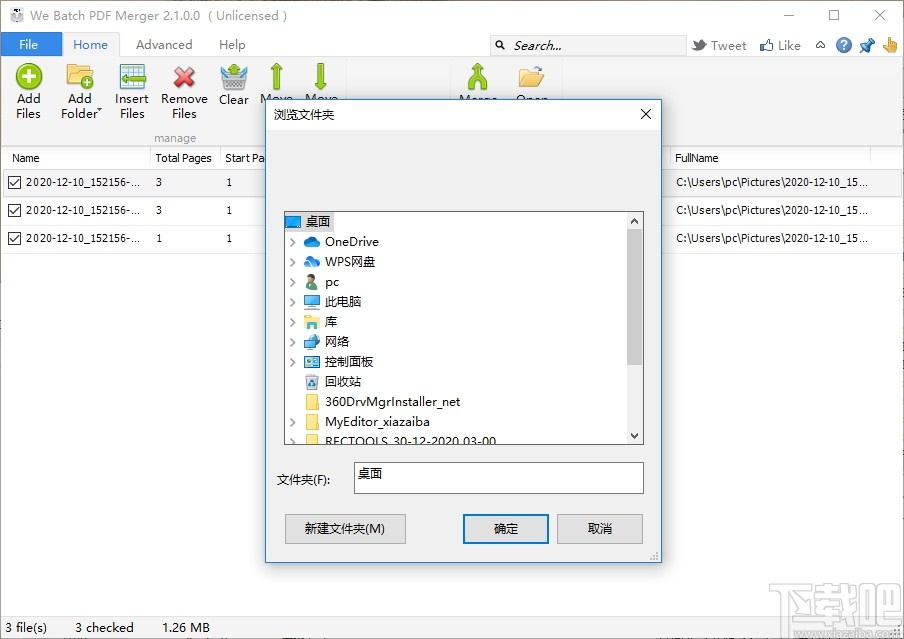Click the Move Up arrow icon

point(276,78)
